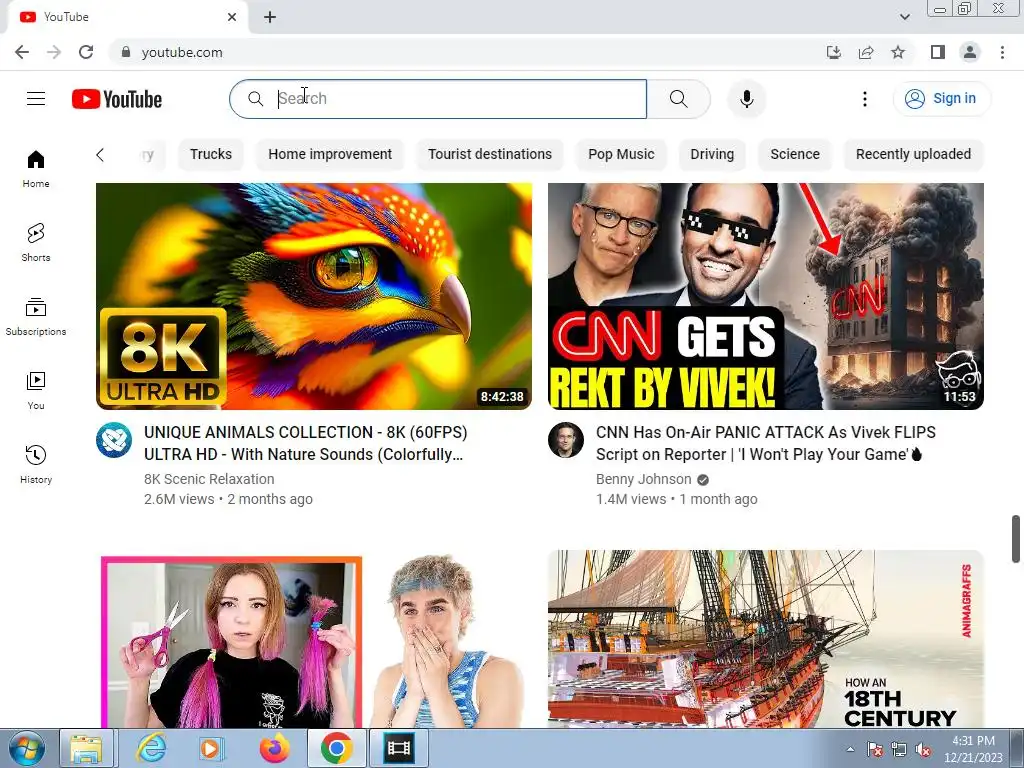Click the network tray icon
1024x768 pixels.
click(x=899, y=749)
